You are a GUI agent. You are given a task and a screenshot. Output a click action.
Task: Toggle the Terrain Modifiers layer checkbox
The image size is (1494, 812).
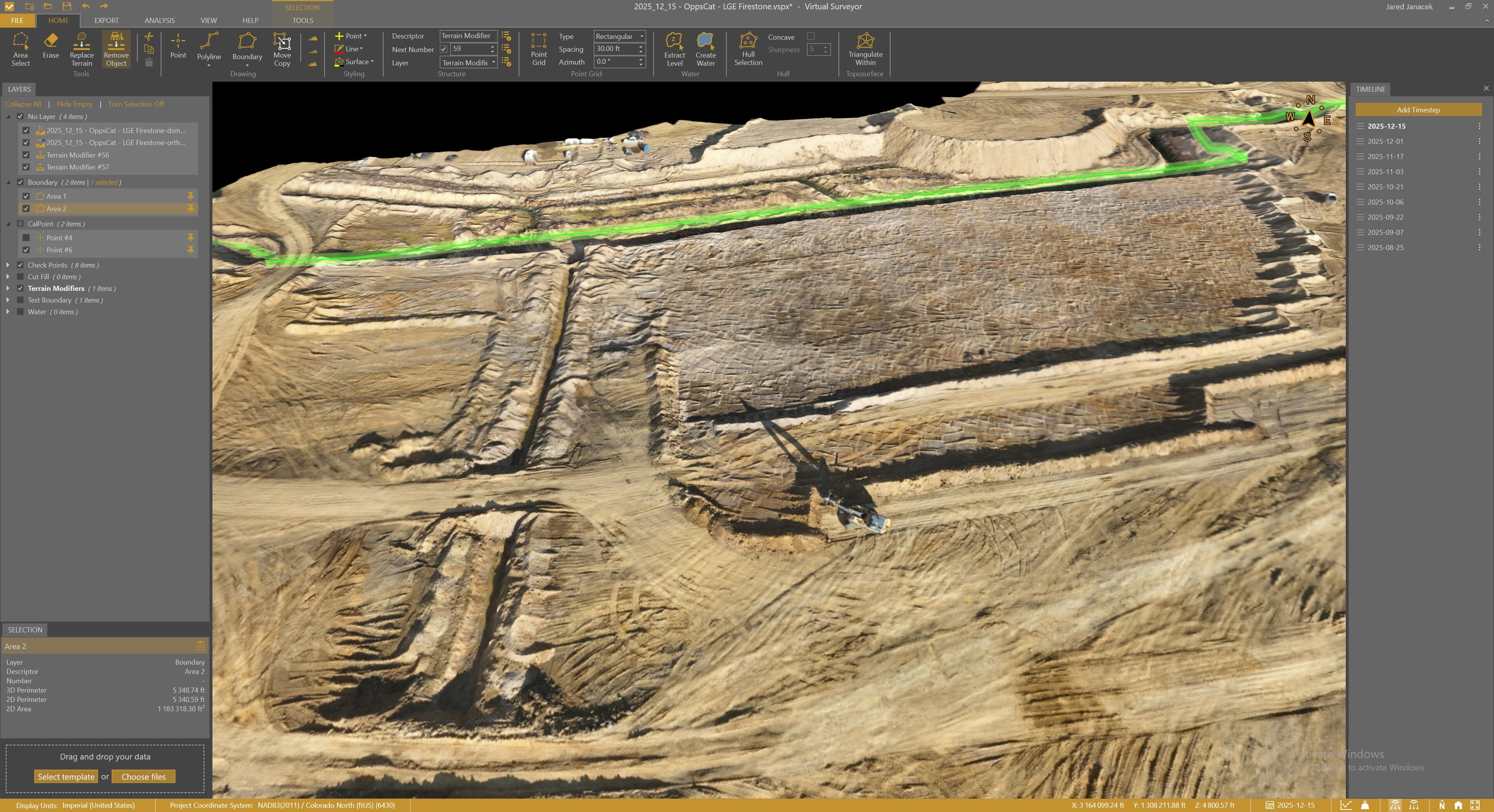tap(20, 288)
